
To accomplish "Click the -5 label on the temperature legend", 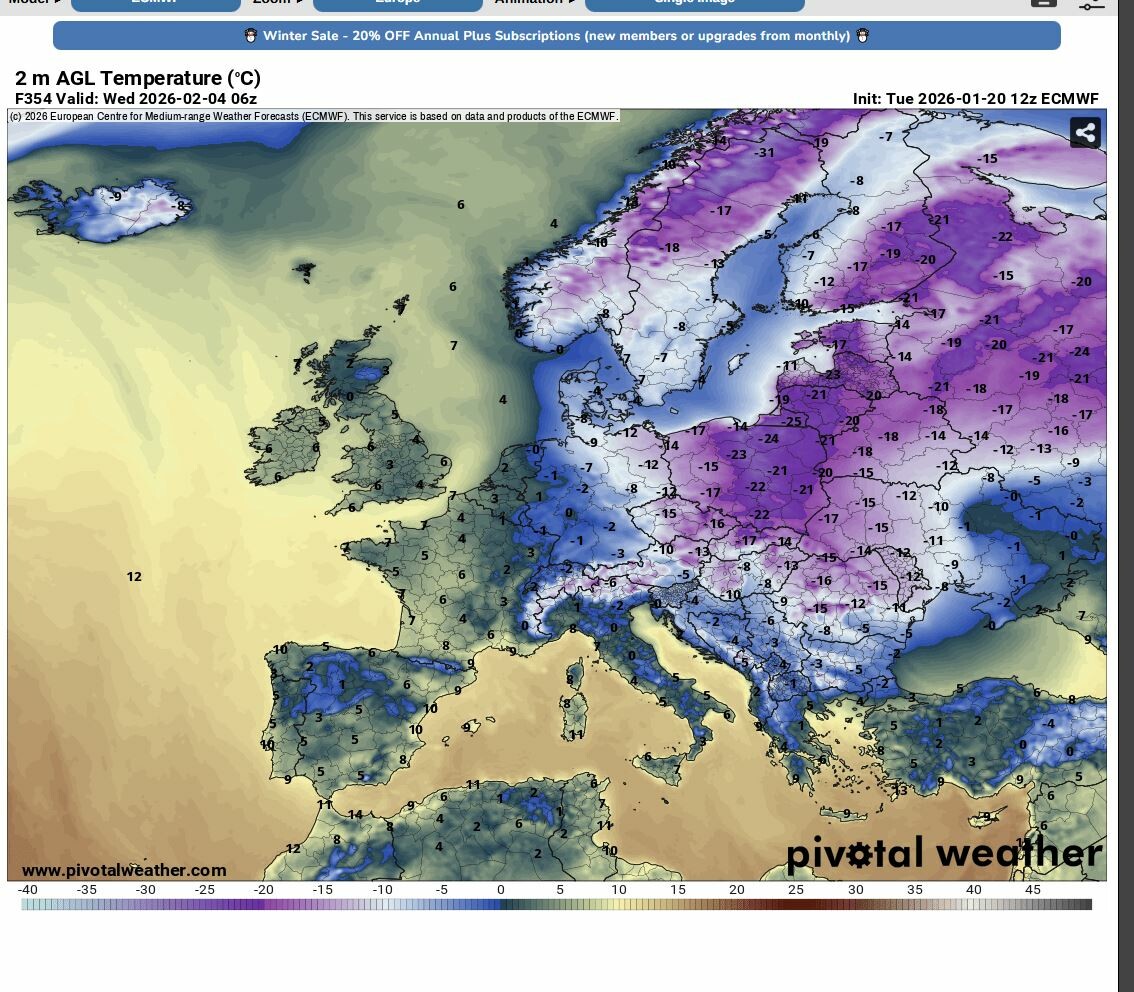I will (441, 890).
